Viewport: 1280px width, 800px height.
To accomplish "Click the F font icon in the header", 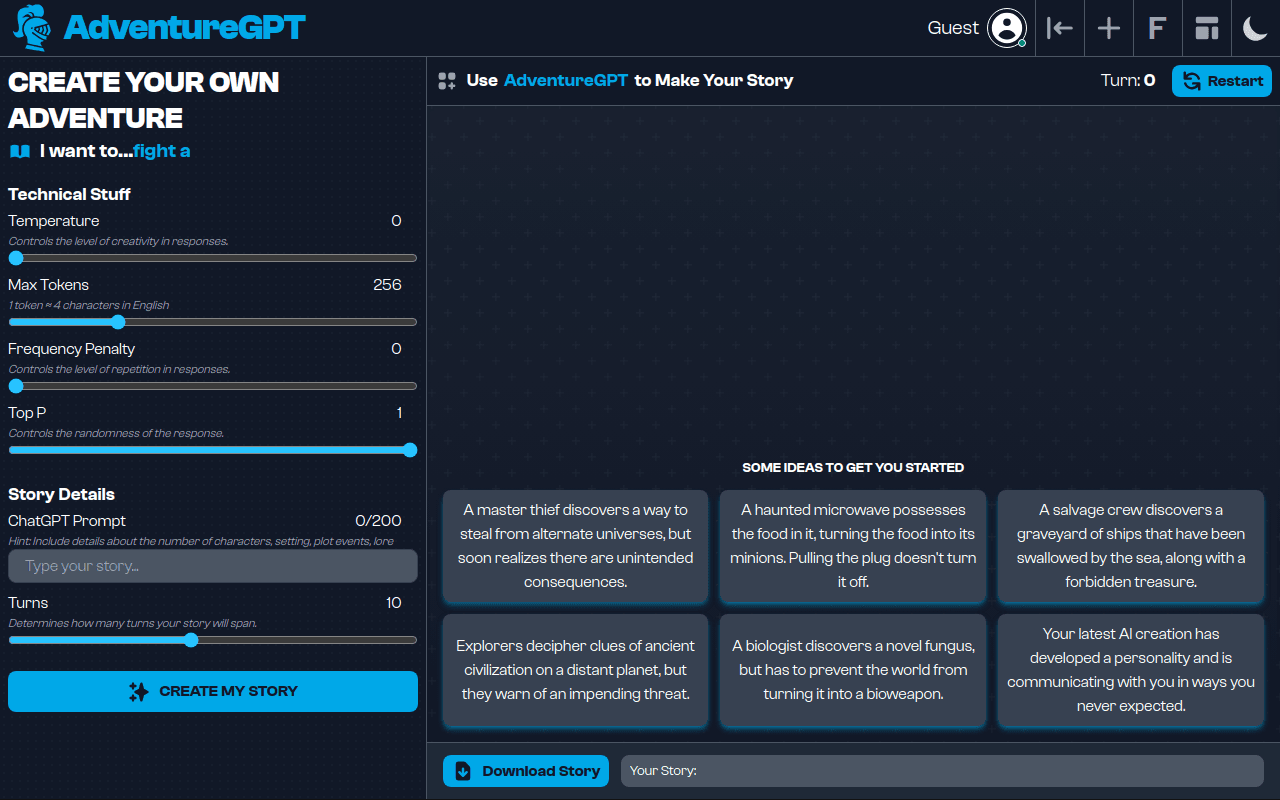I will pyautogui.click(x=1157, y=28).
